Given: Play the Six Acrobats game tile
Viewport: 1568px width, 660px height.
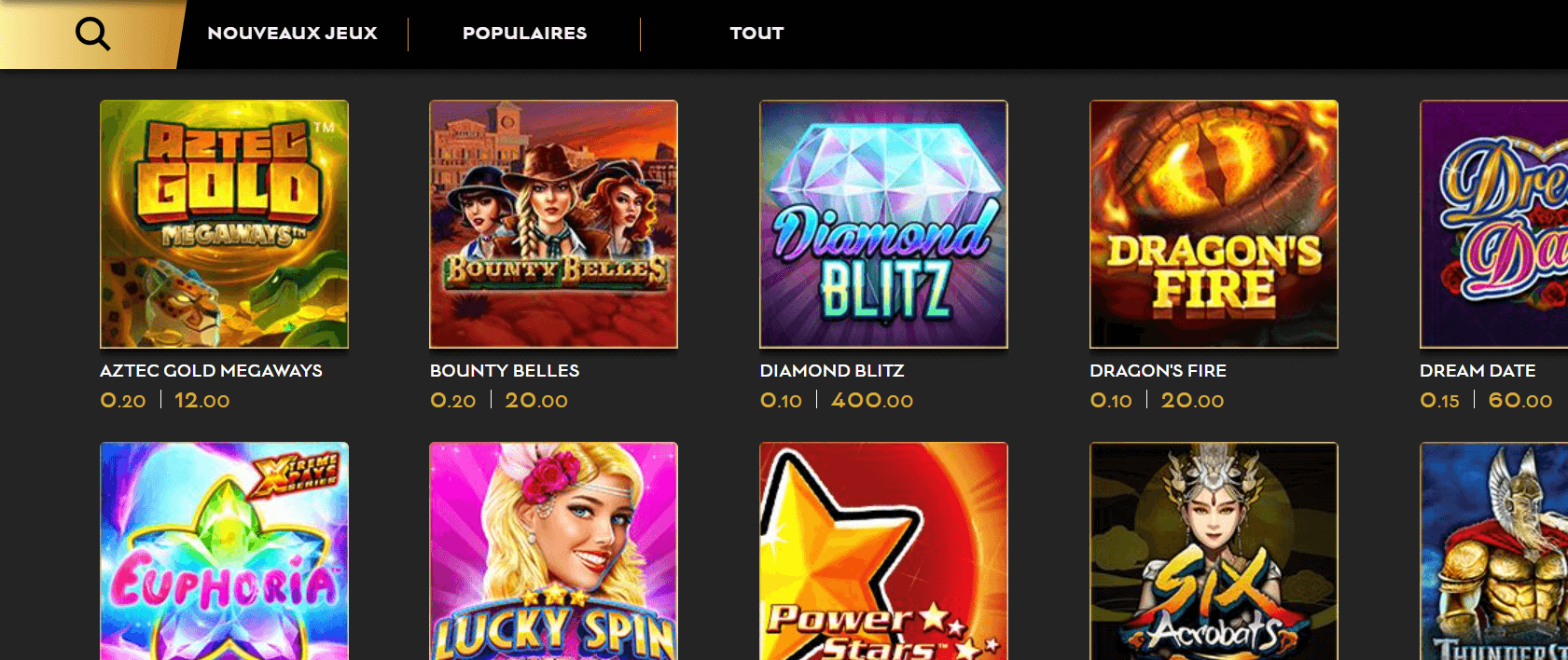Looking at the screenshot, I should coord(1214,551).
